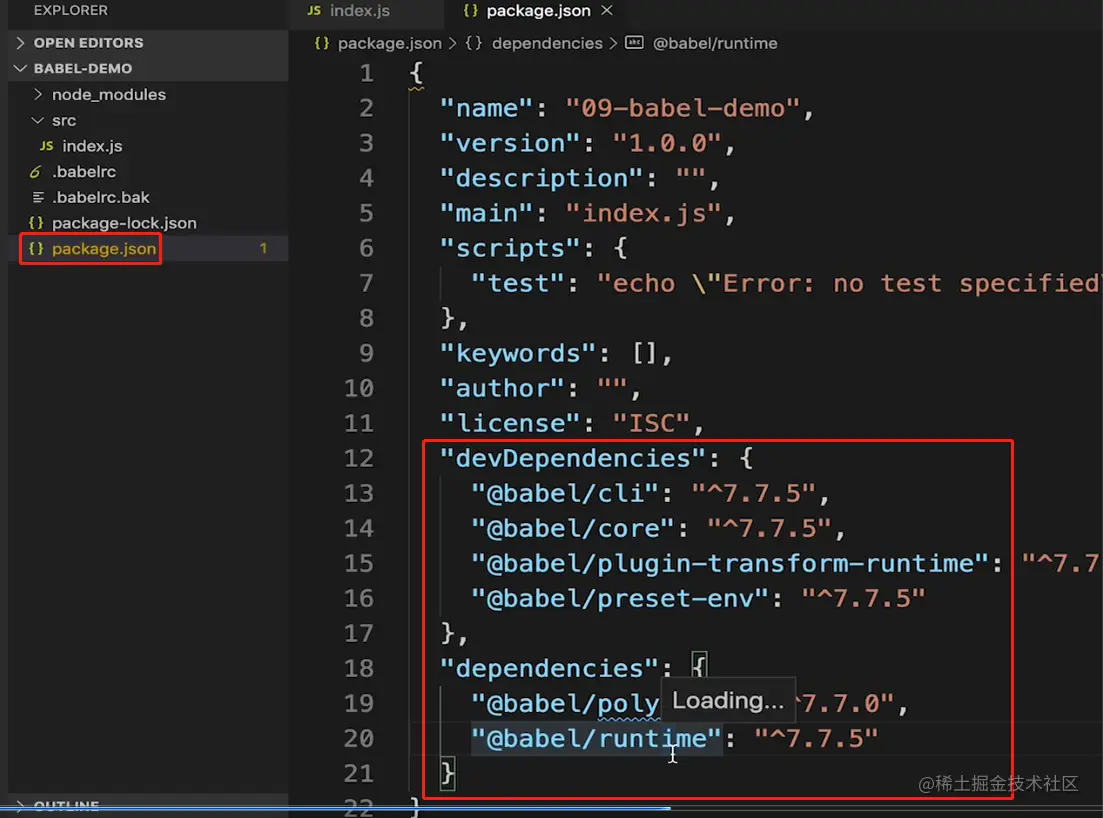Click the problem count badge on package.json

pyautogui.click(x=263, y=248)
